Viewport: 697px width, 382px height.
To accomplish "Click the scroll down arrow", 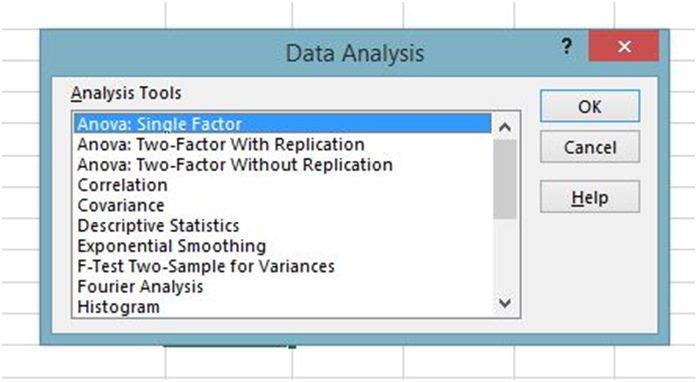I will 505,303.
